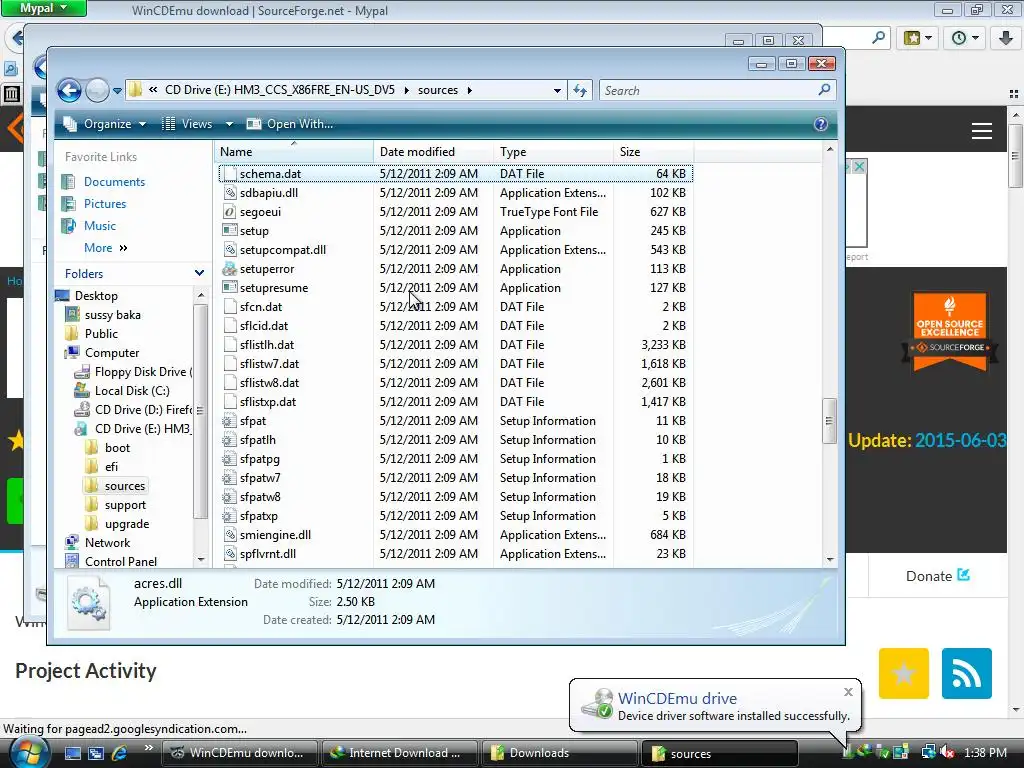Show More favorite links
The height and width of the screenshot is (768, 1024).
(x=105, y=248)
